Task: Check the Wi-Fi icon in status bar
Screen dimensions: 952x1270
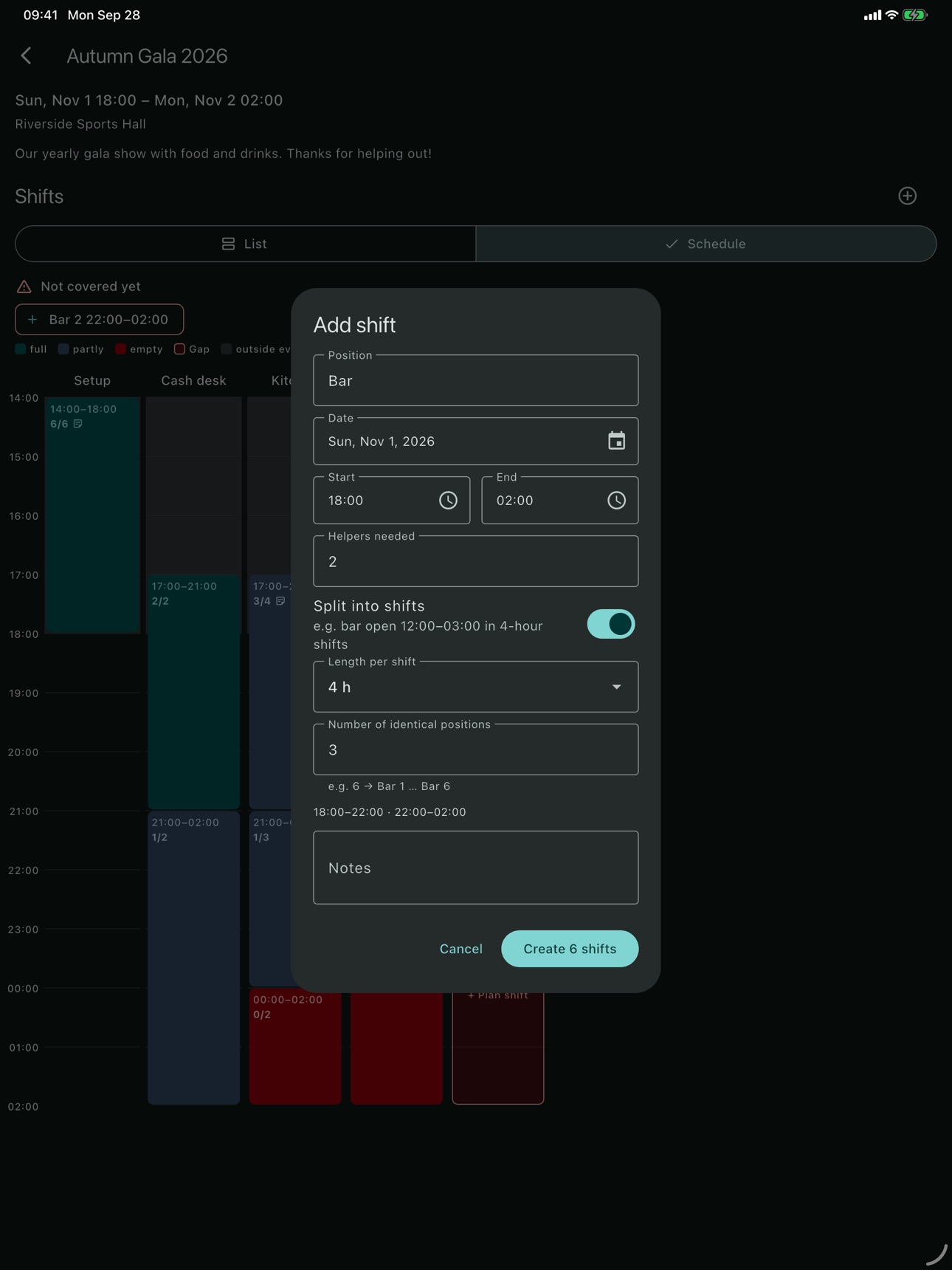Action: [x=891, y=15]
